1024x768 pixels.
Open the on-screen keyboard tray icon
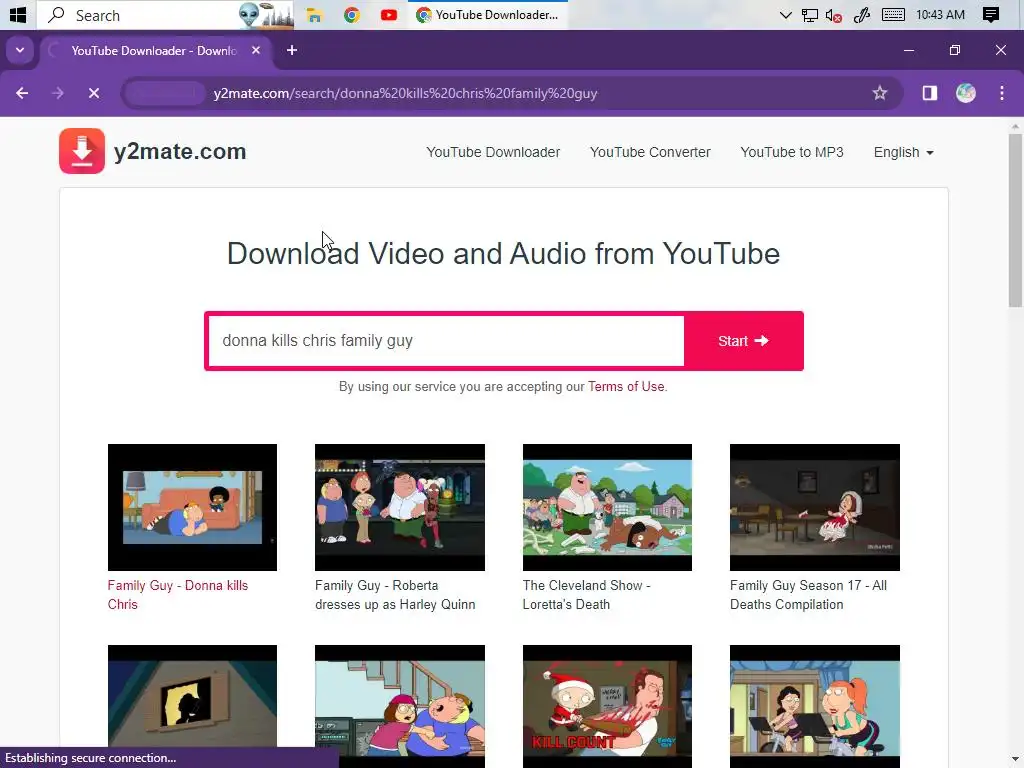pos(893,15)
